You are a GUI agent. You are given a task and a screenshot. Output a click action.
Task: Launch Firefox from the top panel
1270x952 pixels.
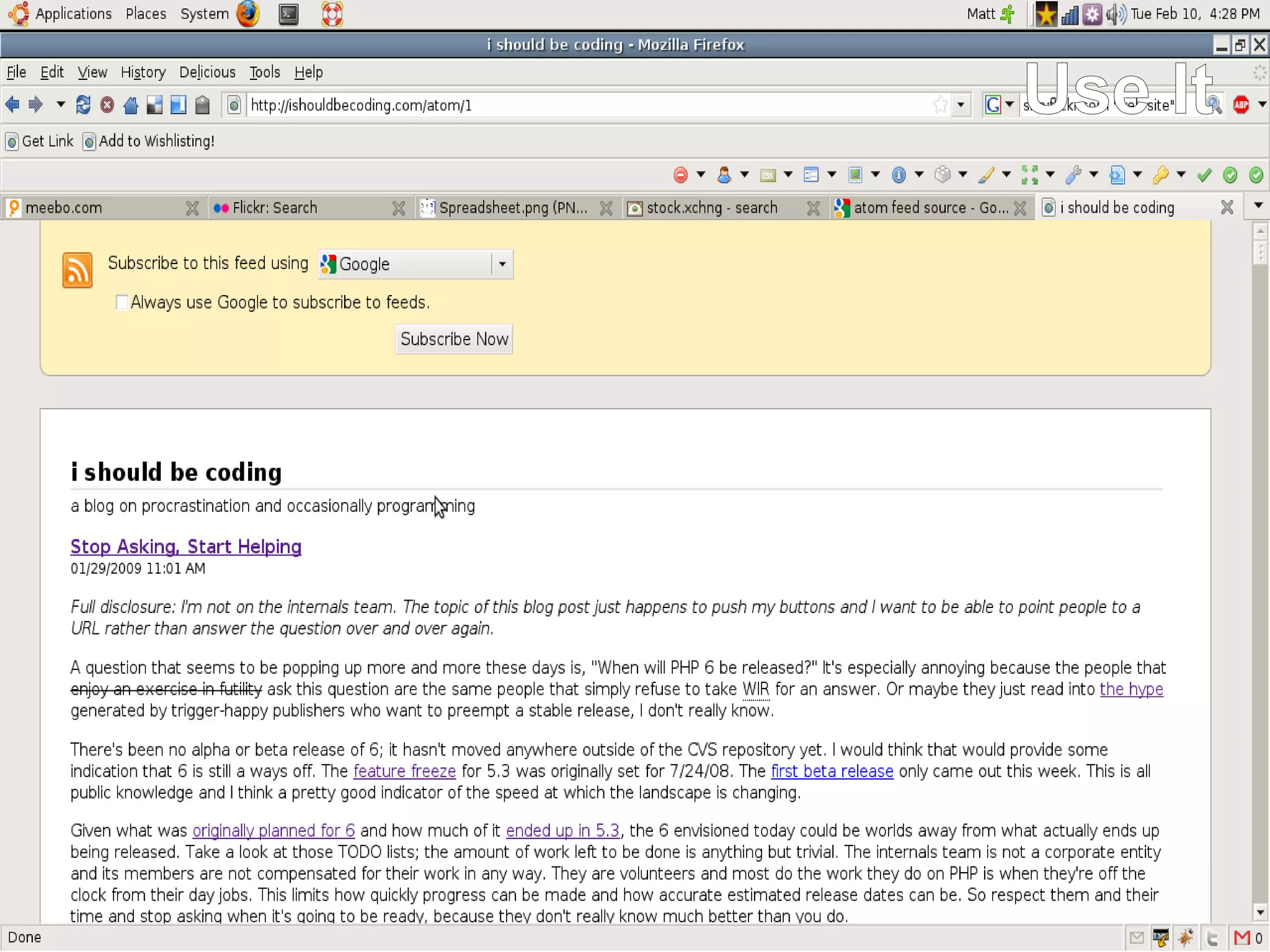(248, 14)
